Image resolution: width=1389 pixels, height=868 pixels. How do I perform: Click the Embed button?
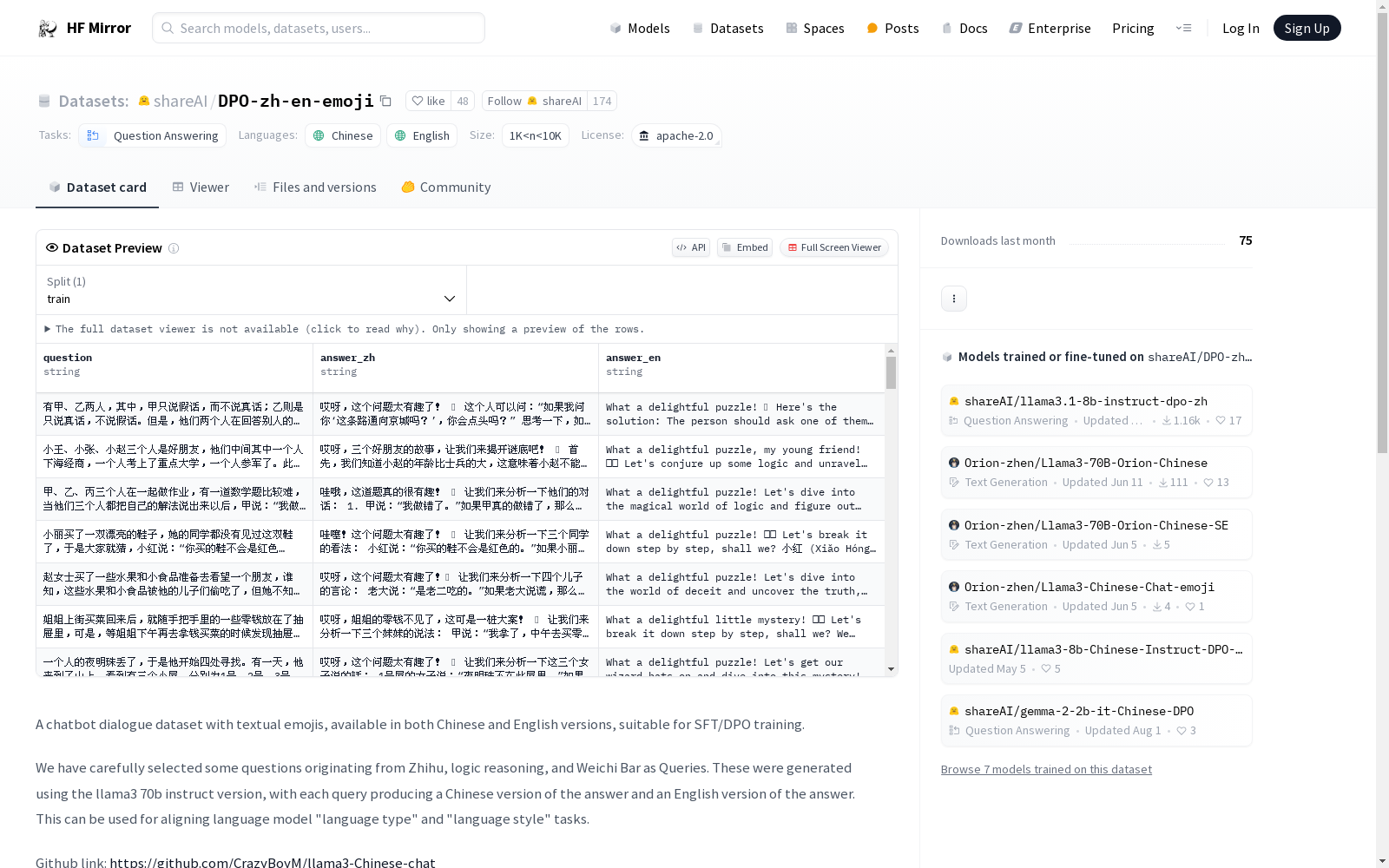pos(745,247)
